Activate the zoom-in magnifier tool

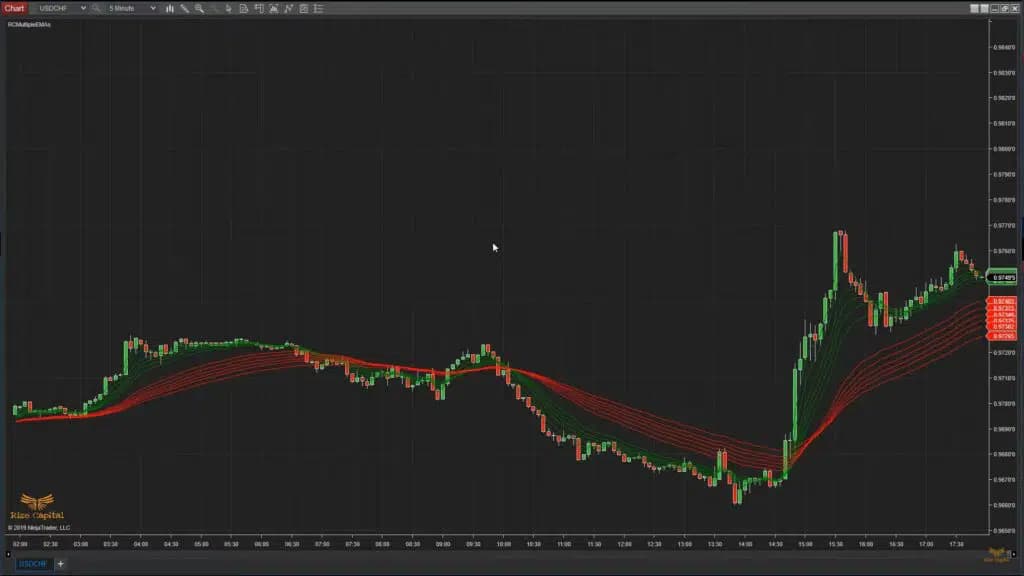point(199,8)
